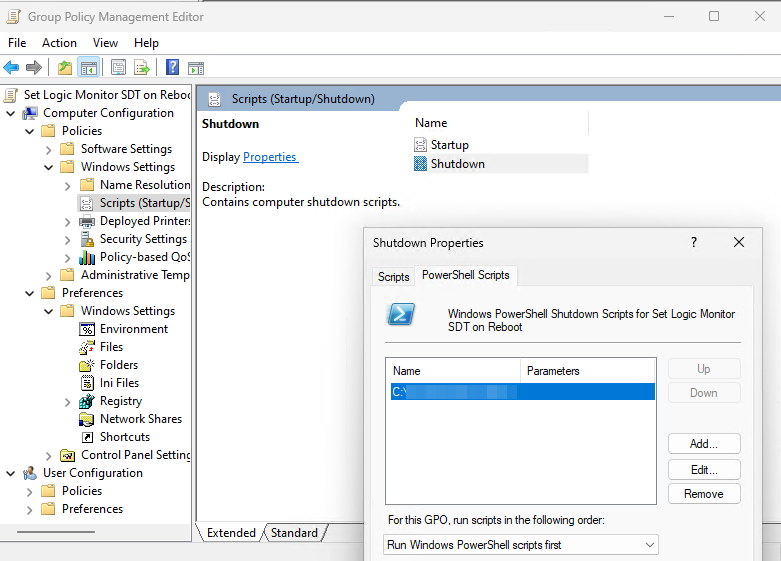Click the Show/Hide Action Pane icon
Viewport: 781px width, 561px height.
click(x=196, y=68)
